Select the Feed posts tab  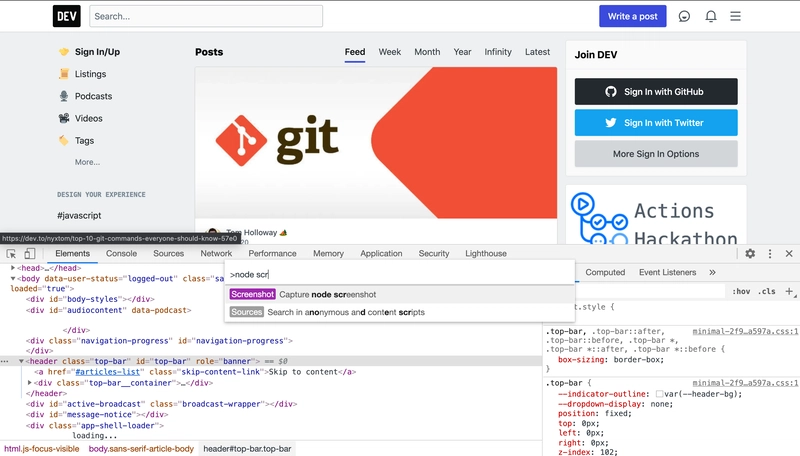[355, 52]
